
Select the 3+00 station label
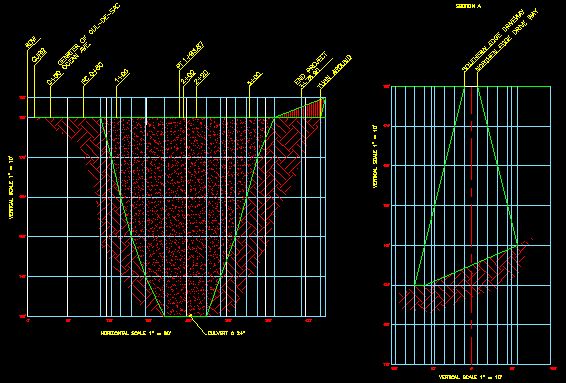coord(255,79)
